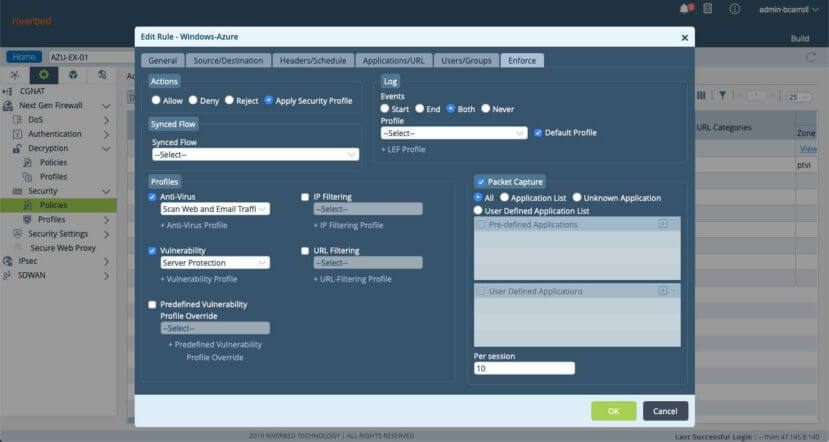Switch to the Enforce tab
Viewport: 829px width, 442px height.
(x=522, y=60)
